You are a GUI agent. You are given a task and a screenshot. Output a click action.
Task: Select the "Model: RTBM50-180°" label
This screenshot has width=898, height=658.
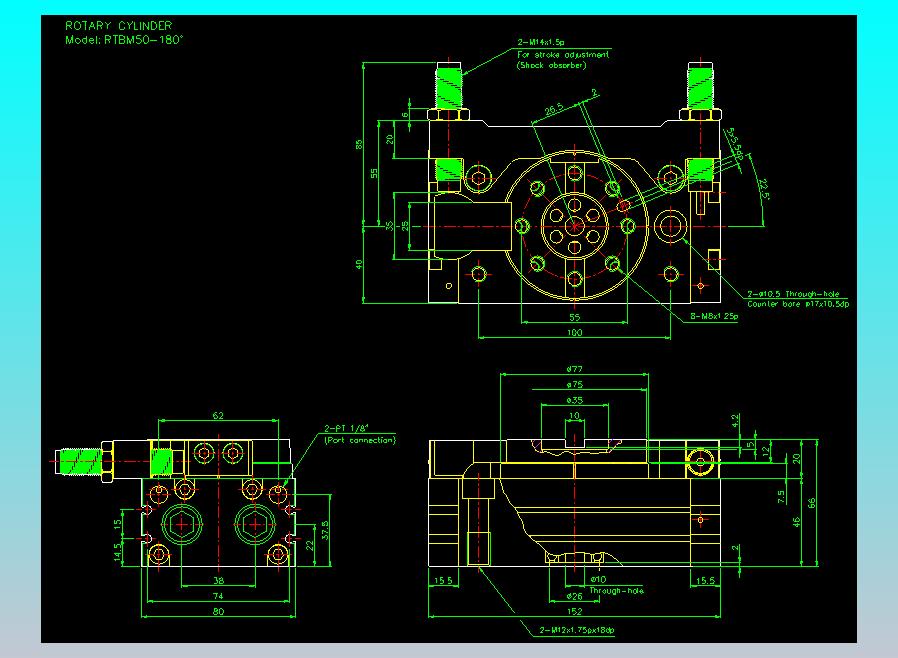(x=124, y=40)
